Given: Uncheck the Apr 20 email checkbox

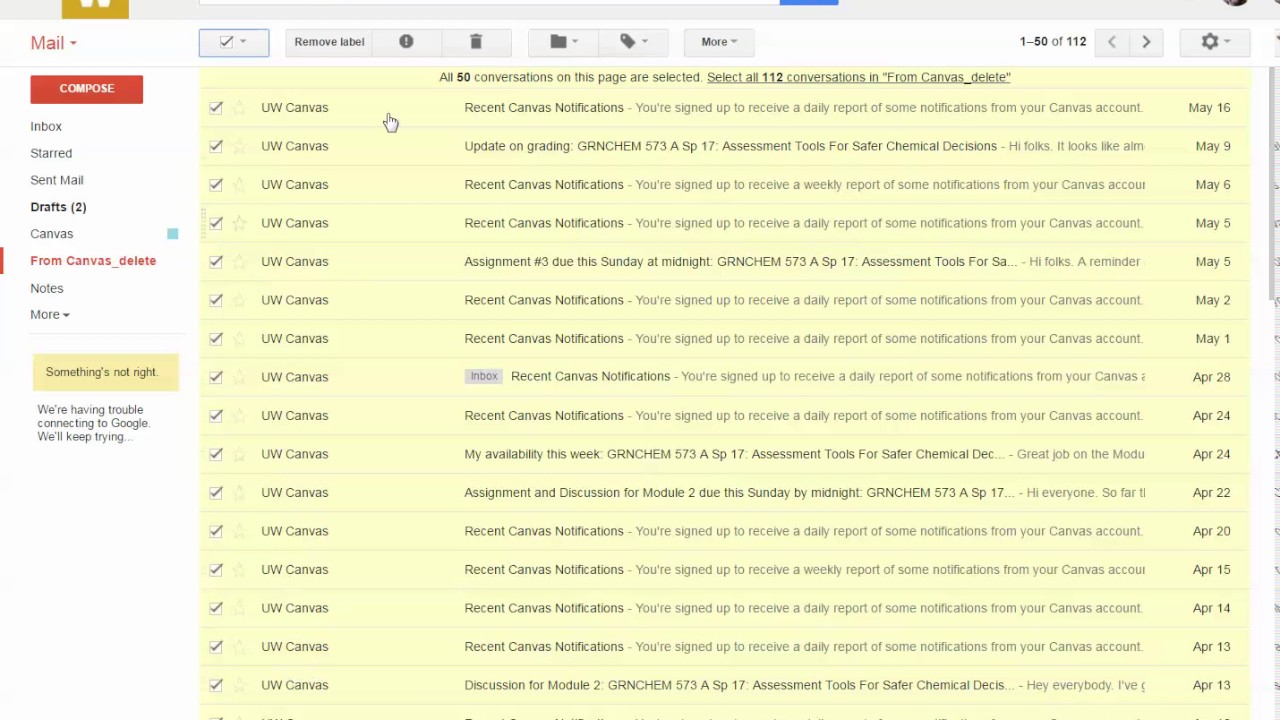Looking at the screenshot, I should 216,531.
